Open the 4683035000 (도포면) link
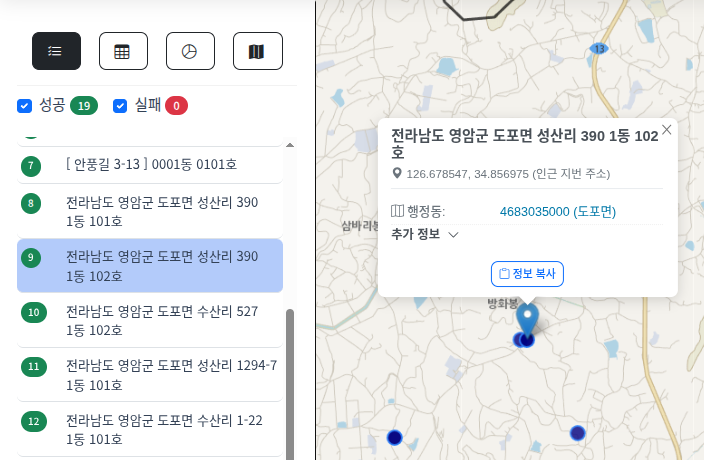 pyautogui.click(x=557, y=211)
